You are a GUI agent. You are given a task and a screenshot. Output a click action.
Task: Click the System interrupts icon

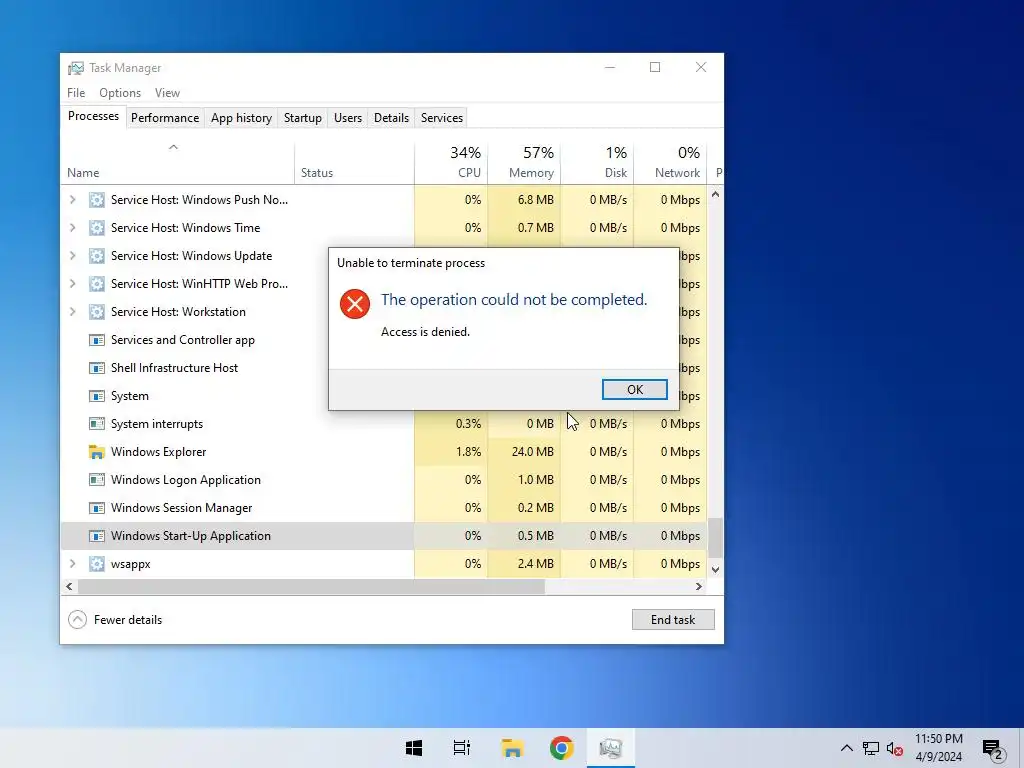coord(97,424)
